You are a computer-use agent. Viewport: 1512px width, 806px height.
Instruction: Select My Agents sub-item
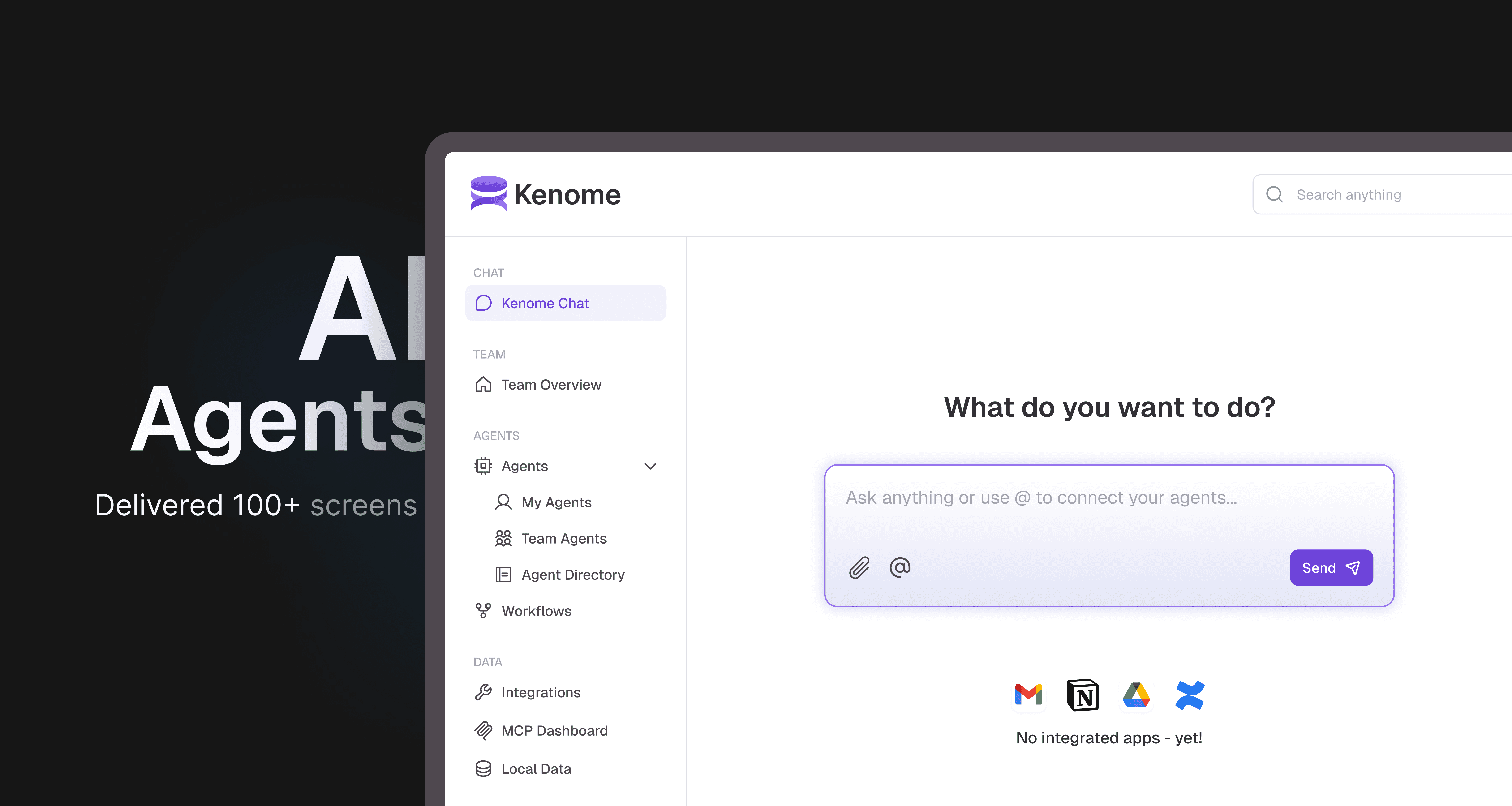[556, 502]
